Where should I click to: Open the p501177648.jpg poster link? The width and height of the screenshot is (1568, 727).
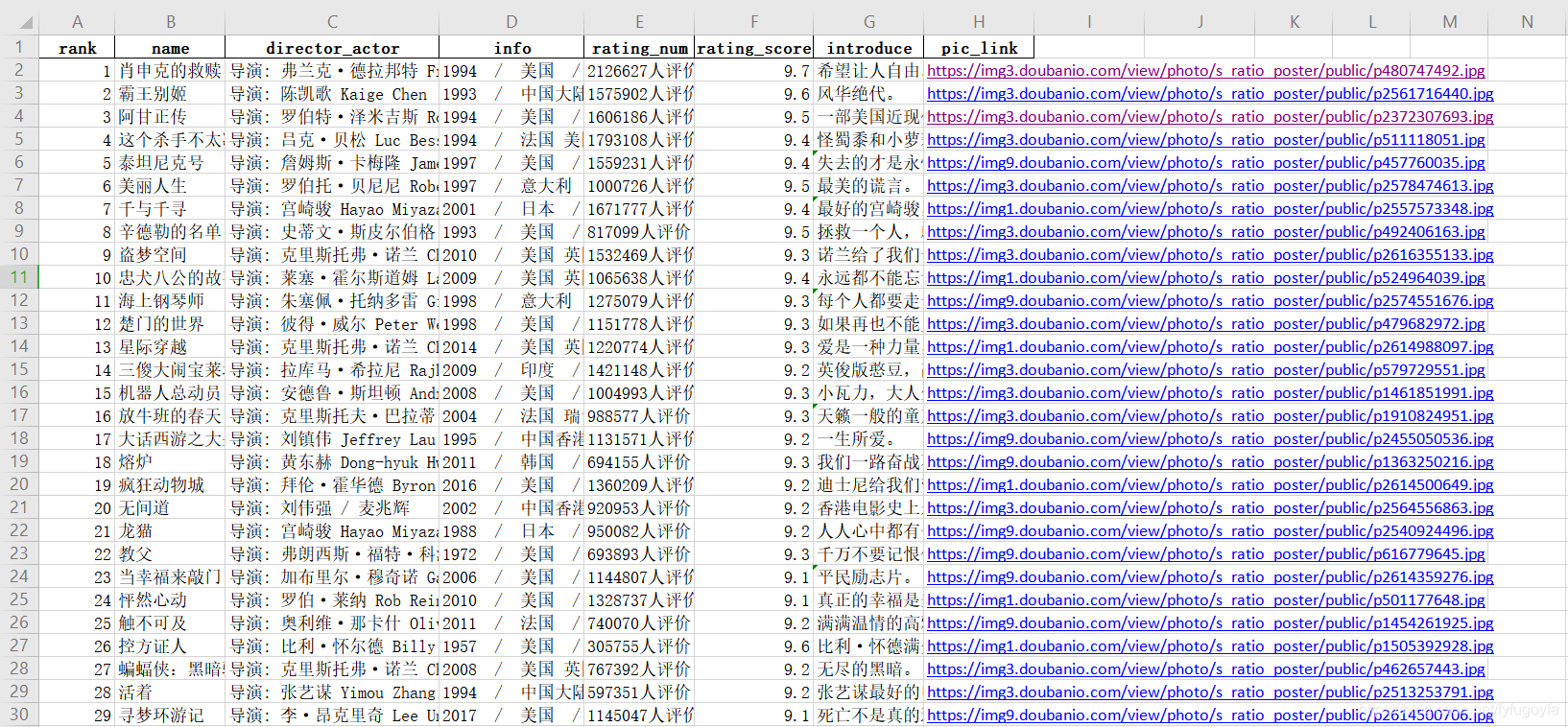tap(1205, 600)
